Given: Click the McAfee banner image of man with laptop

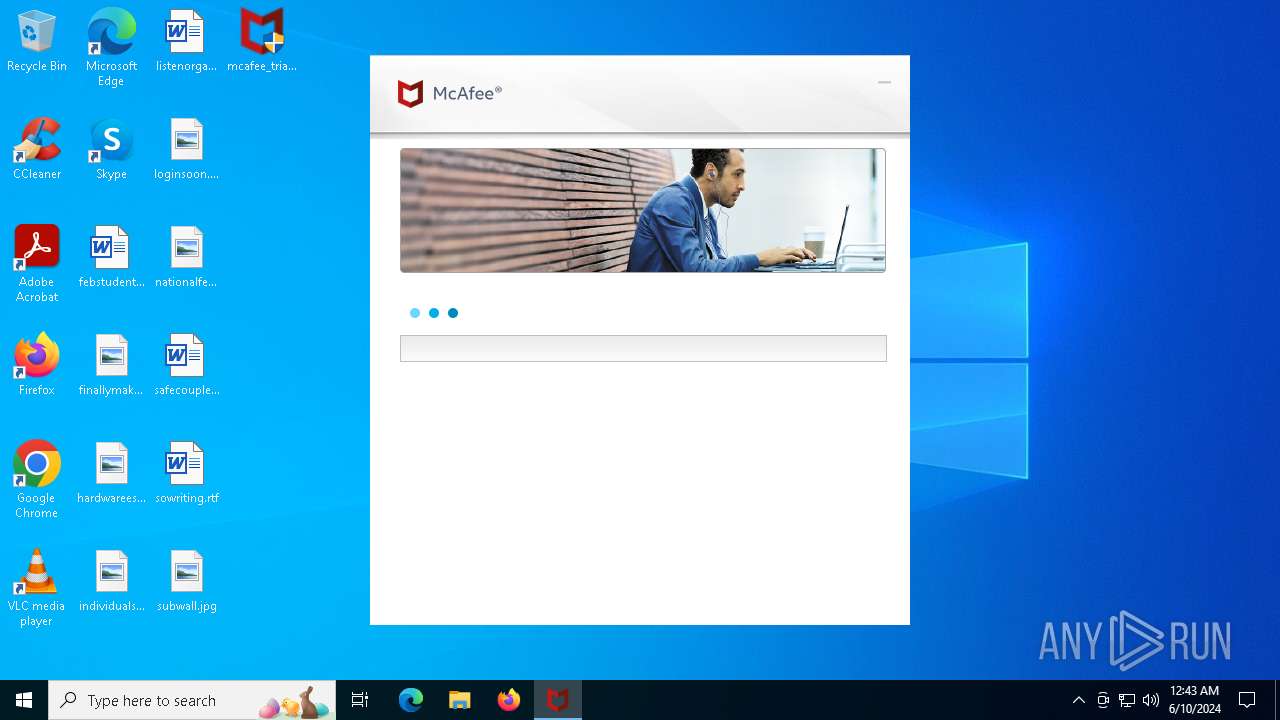Looking at the screenshot, I should [x=643, y=210].
